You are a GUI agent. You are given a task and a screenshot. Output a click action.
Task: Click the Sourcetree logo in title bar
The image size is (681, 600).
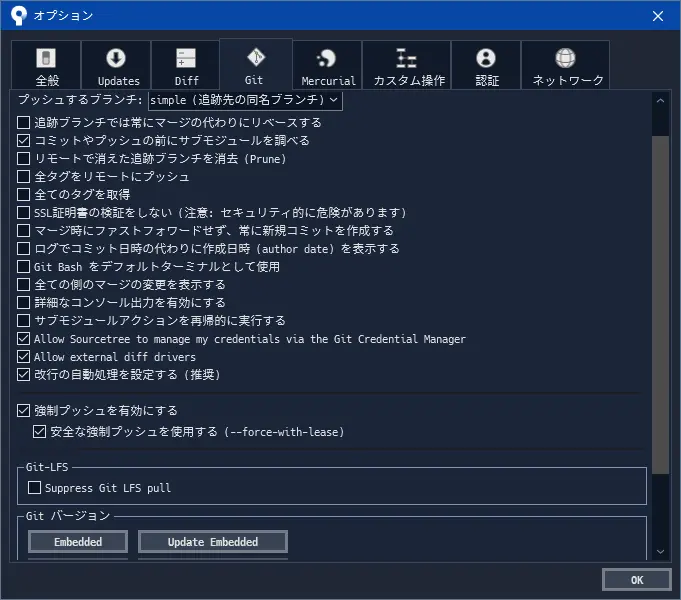[x=19, y=16]
